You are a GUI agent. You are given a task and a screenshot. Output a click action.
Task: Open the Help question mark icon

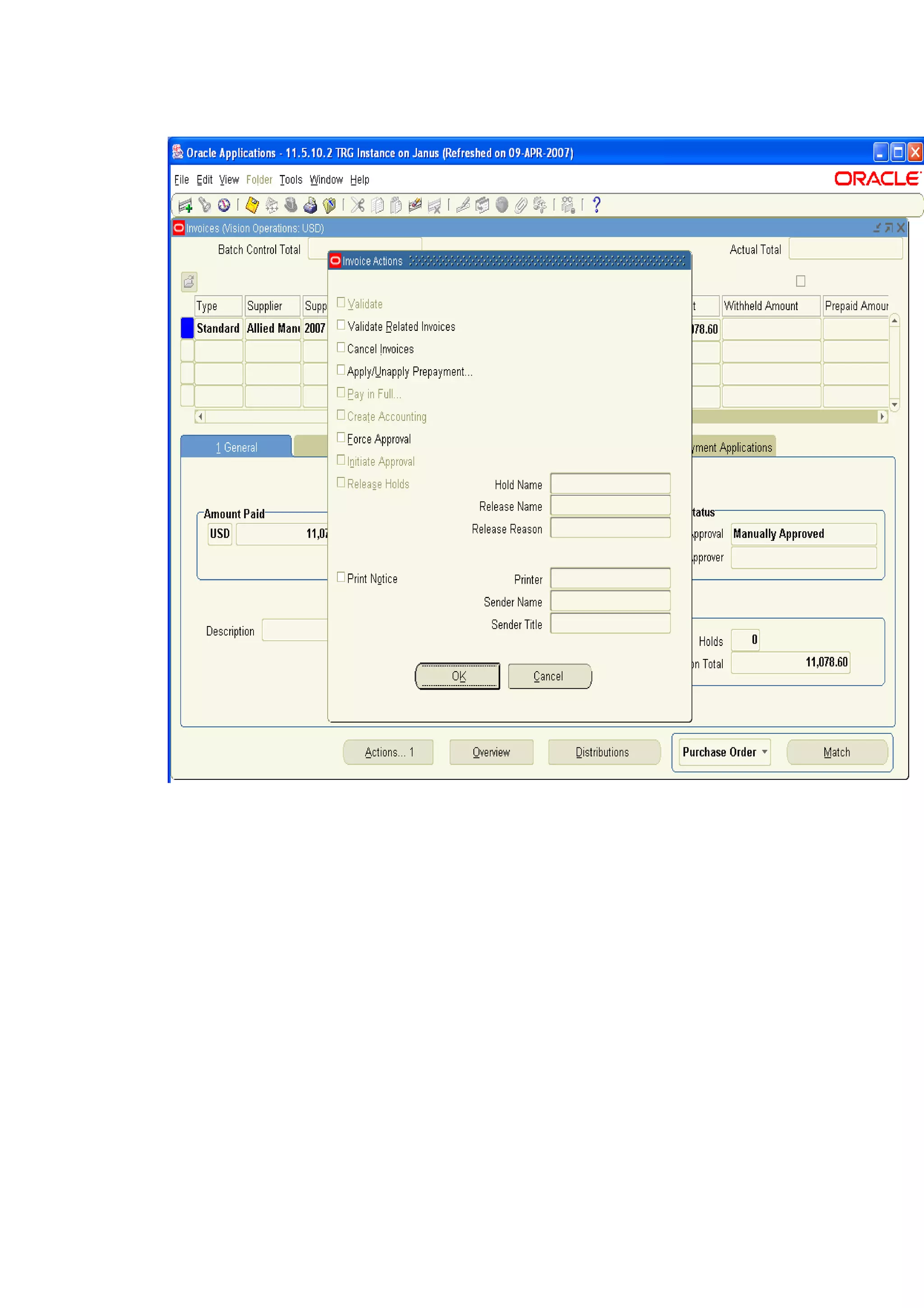point(596,205)
